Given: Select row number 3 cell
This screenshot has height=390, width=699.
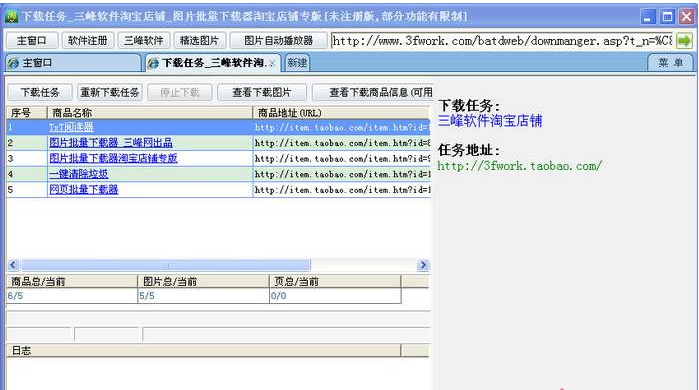Looking at the screenshot, I should coord(27,159).
